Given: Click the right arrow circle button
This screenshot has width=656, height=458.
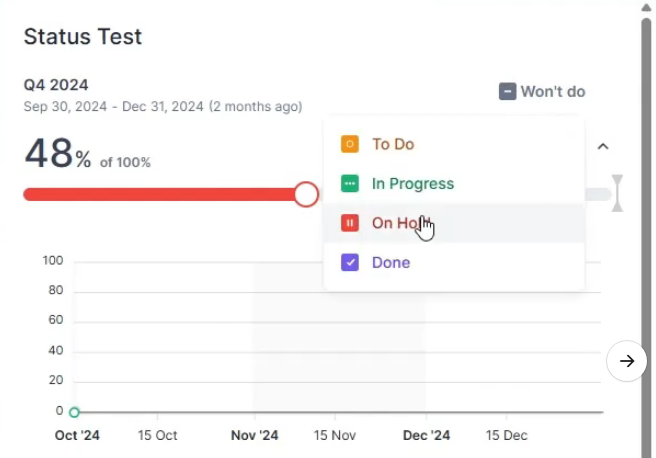Looking at the screenshot, I should tap(627, 361).
